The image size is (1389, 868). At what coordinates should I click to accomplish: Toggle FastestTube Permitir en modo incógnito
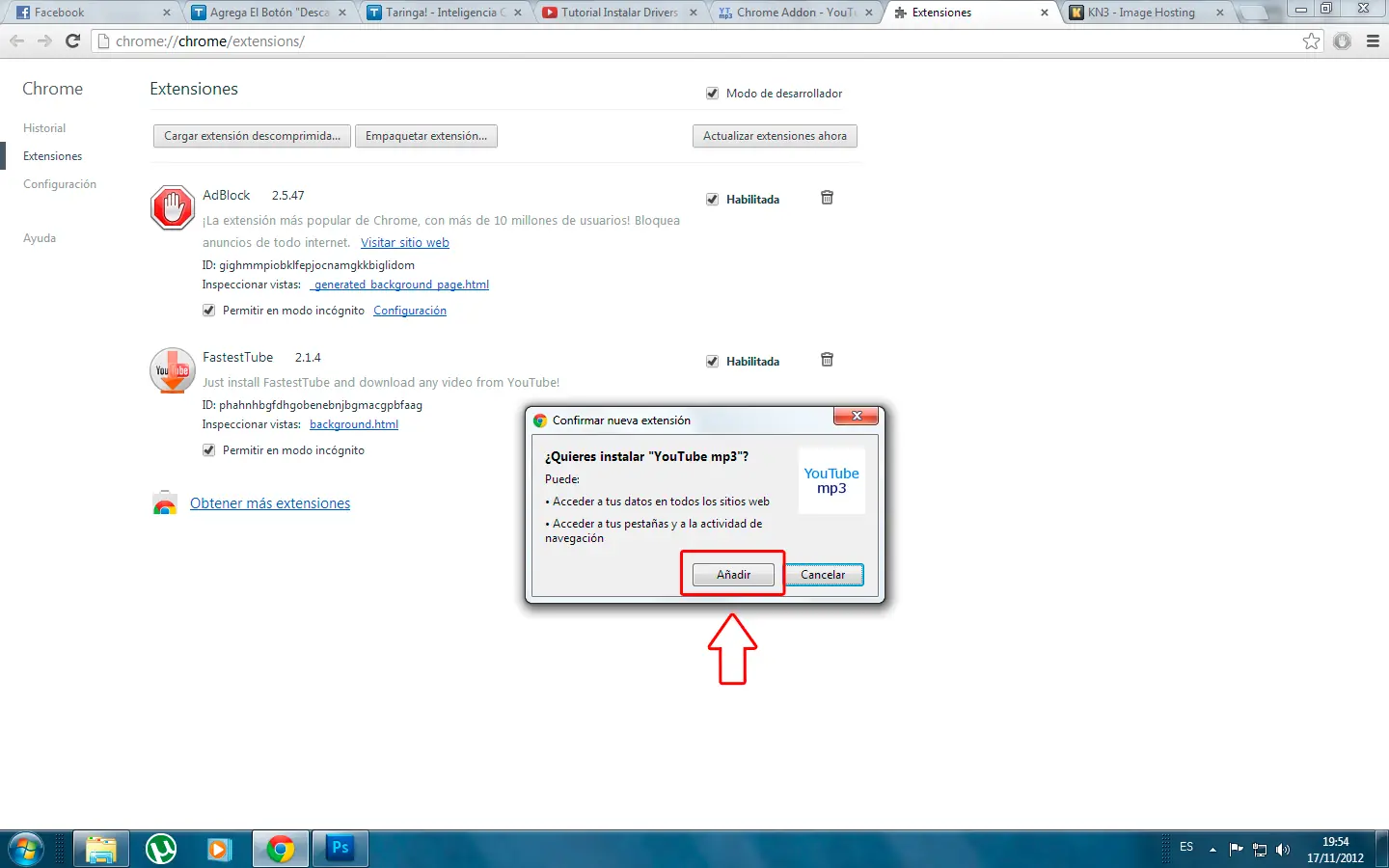click(x=208, y=450)
